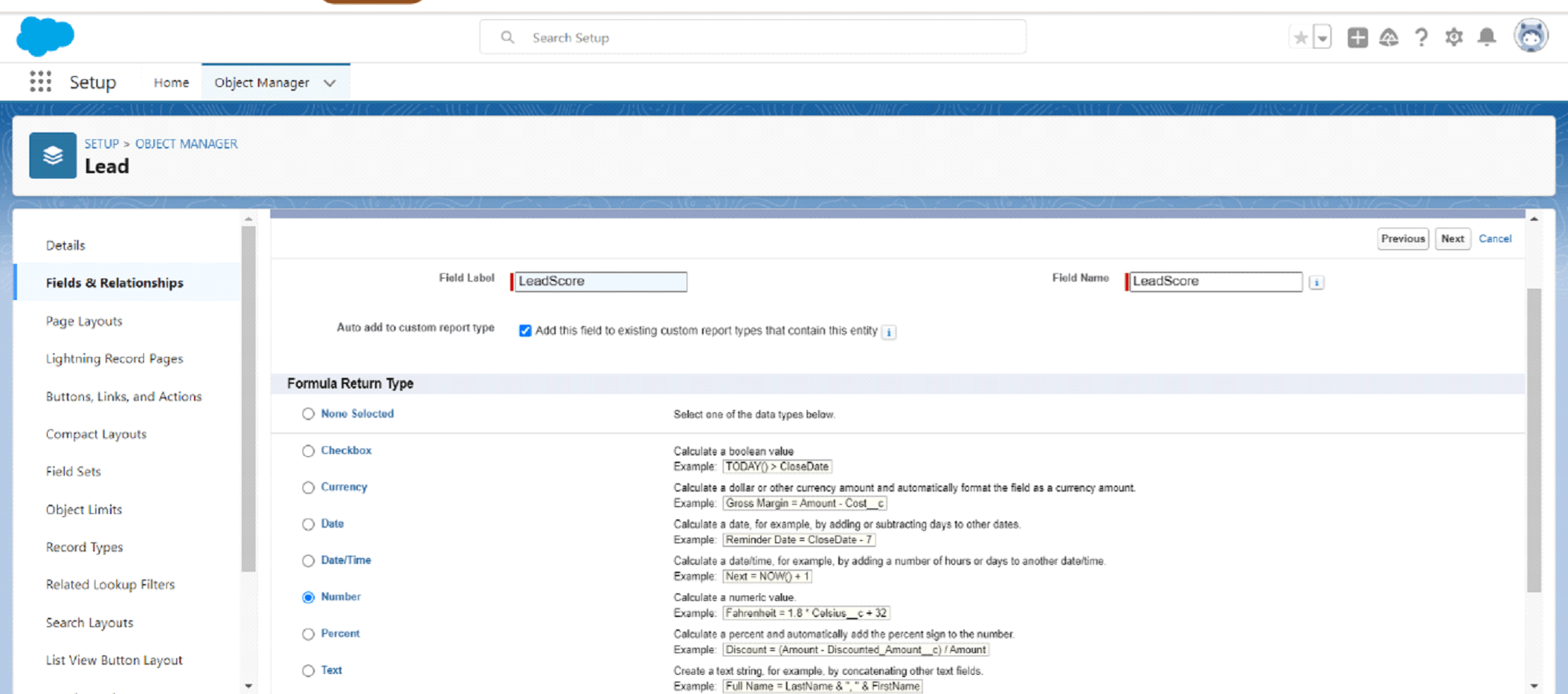Screen dimensions: 1568x694
Task: Open the notifications bell
Action: pos(1486,38)
